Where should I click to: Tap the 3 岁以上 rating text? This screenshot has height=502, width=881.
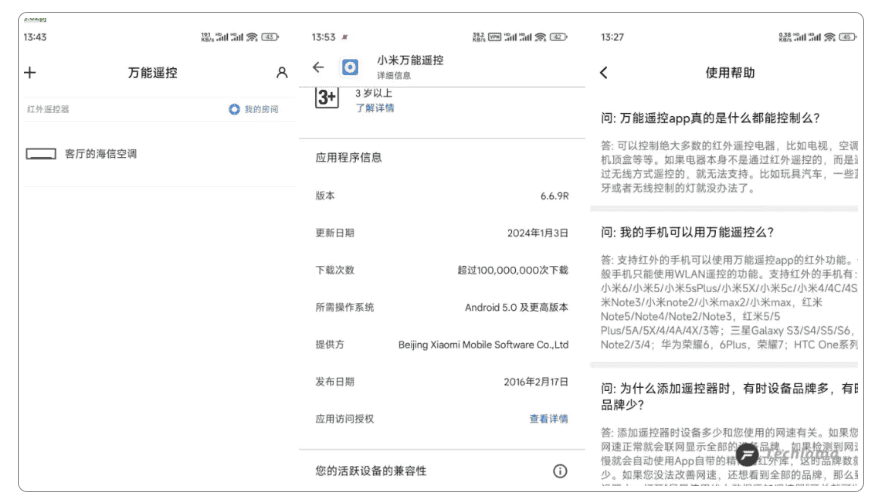(373, 93)
